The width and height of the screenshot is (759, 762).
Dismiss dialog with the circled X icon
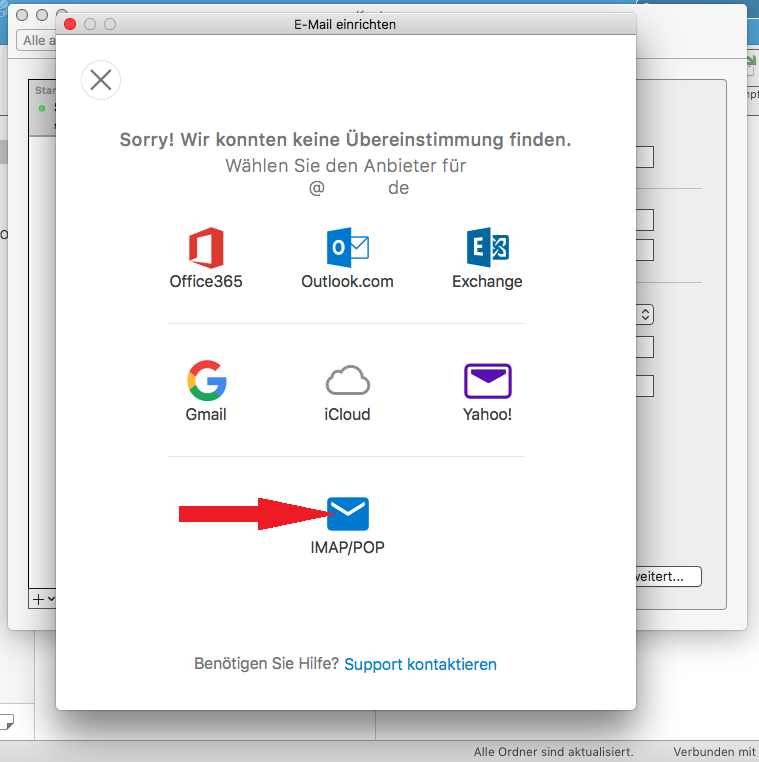[x=101, y=80]
